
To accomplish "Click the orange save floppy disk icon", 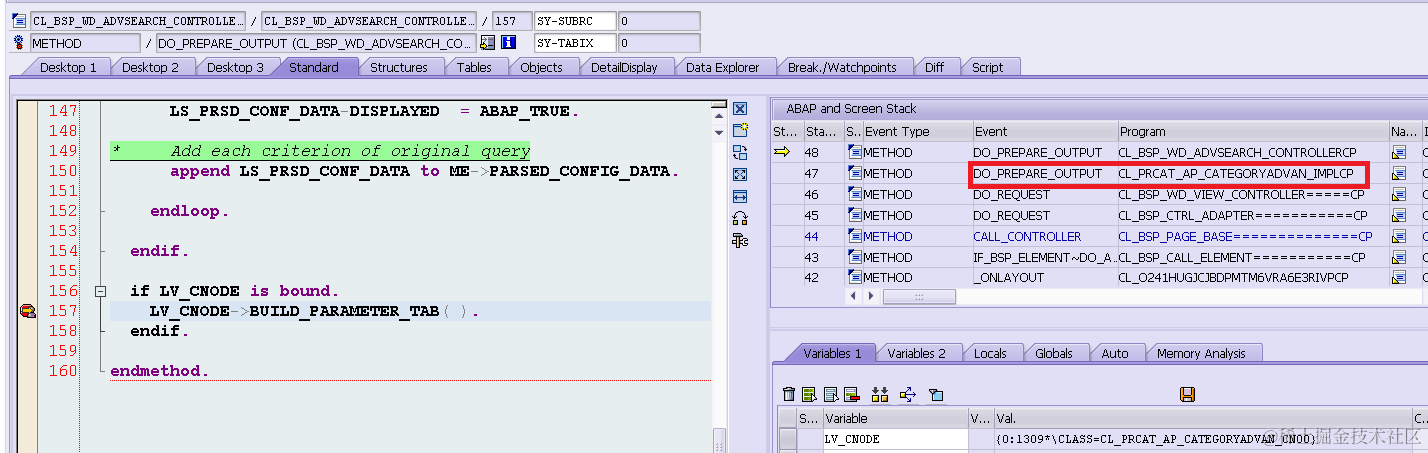I will coord(1187,395).
